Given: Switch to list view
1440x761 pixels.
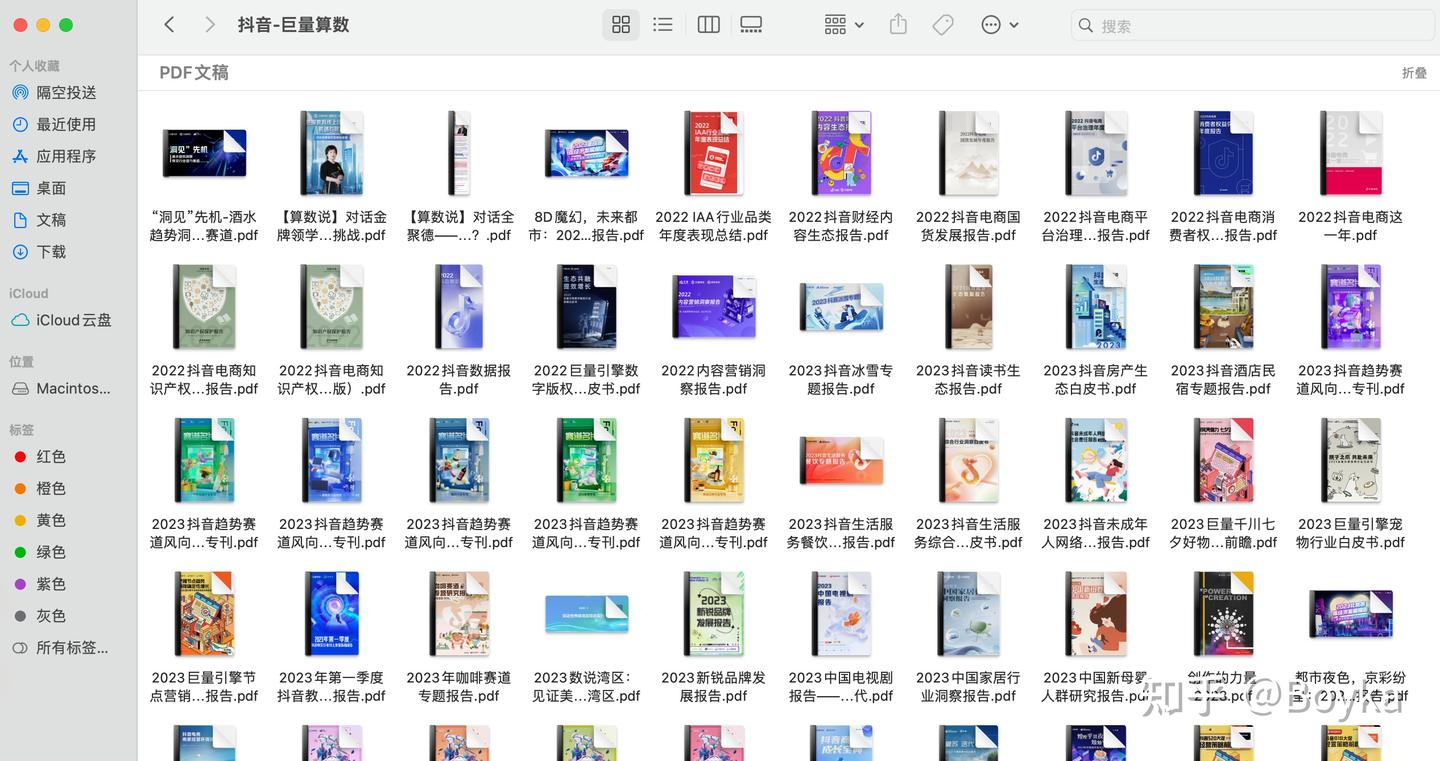Looking at the screenshot, I should (662, 25).
